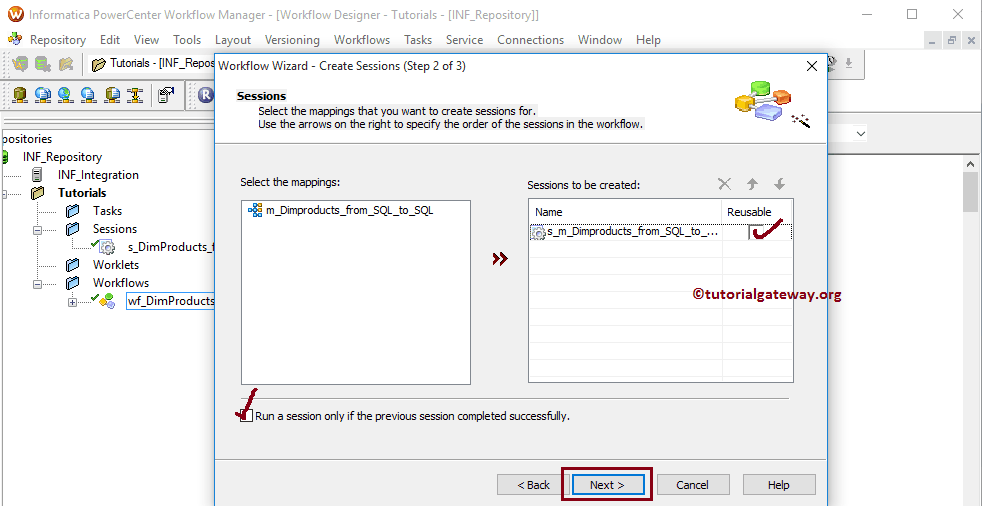Screen dimensions: 982x506
Task: Open the Service menu
Action: click(464, 39)
